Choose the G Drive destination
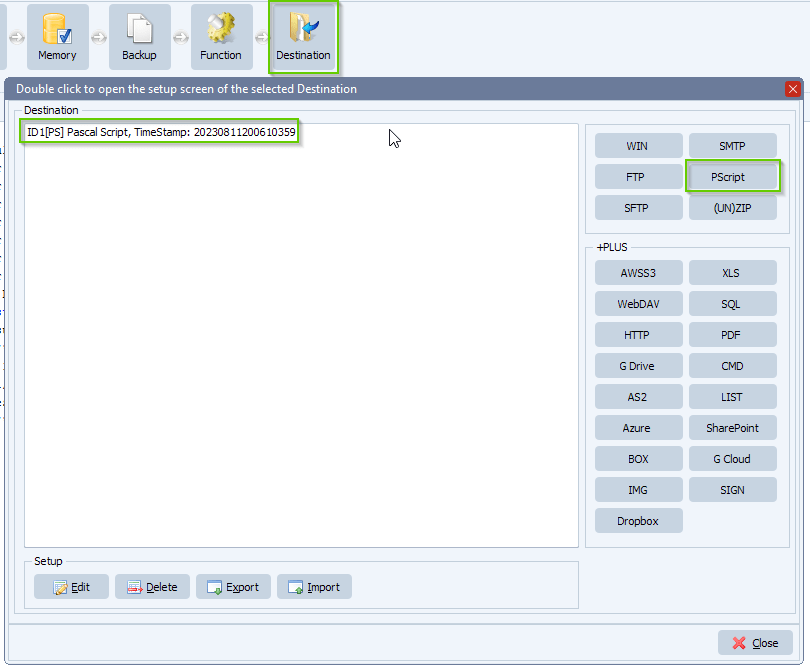Viewport: 810px width, 670px height. [638, 365]
